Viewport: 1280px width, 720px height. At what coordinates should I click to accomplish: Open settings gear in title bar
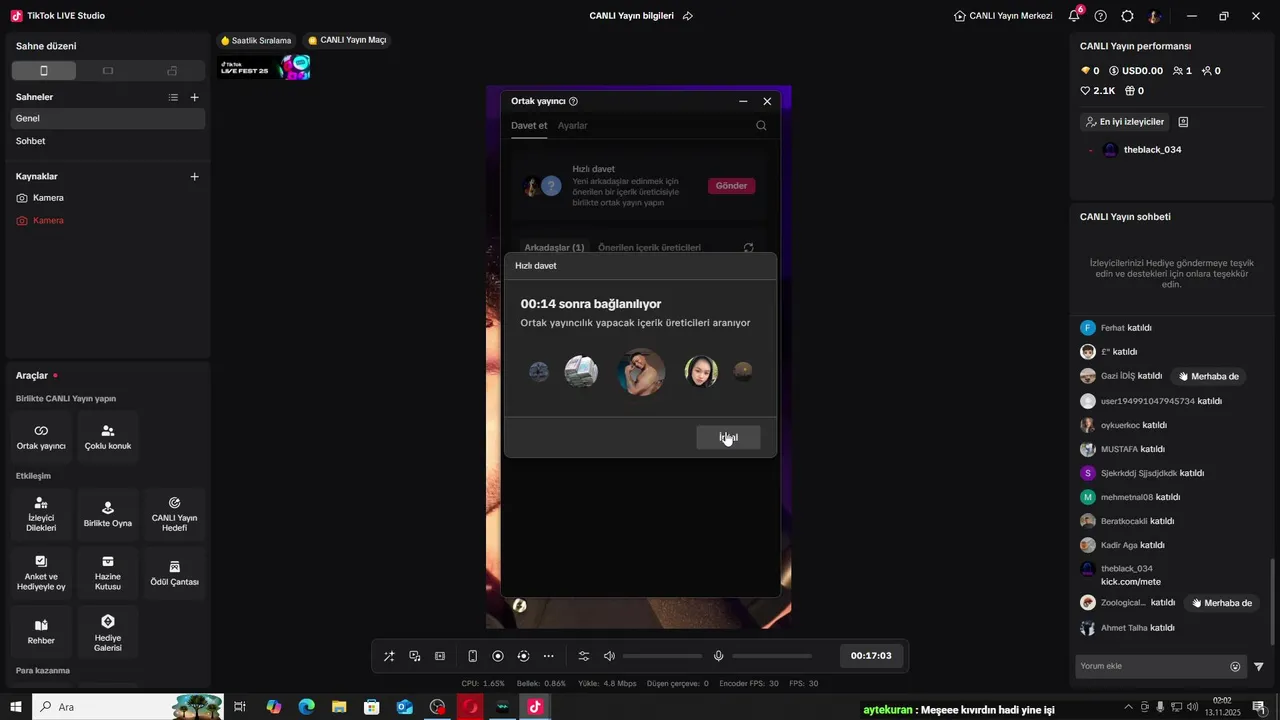tap(1127, 16)
